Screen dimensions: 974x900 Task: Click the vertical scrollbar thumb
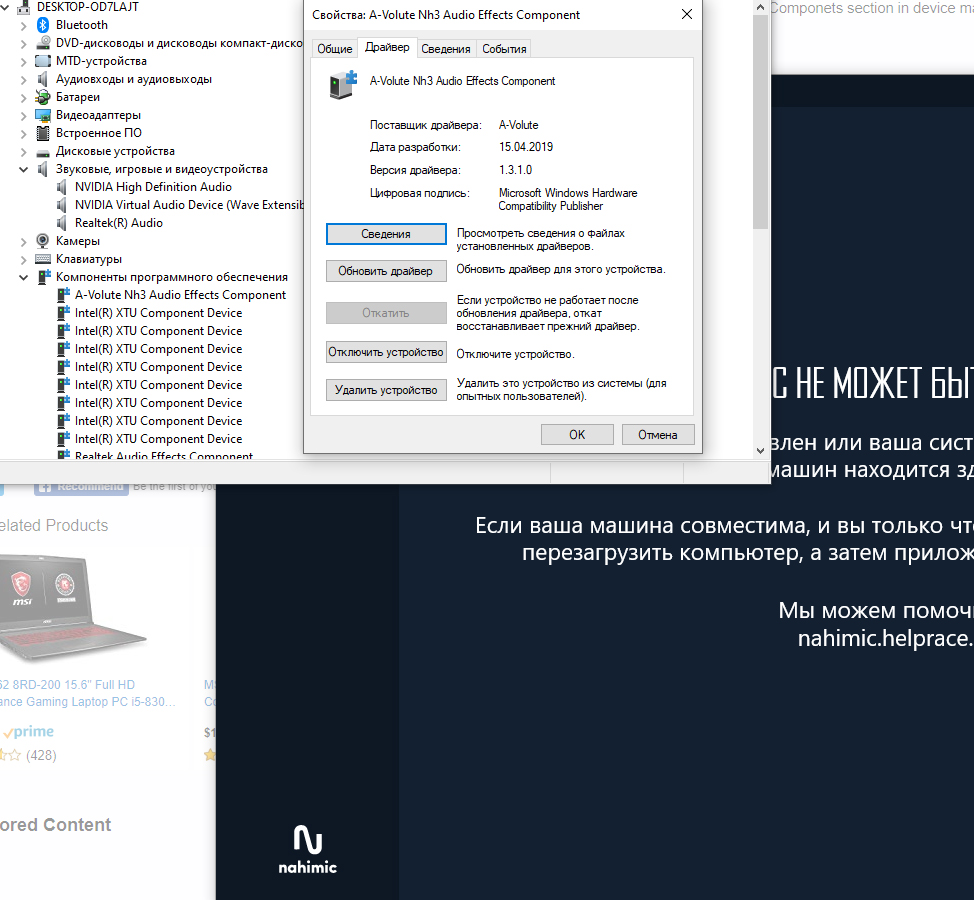pos(760,122)
